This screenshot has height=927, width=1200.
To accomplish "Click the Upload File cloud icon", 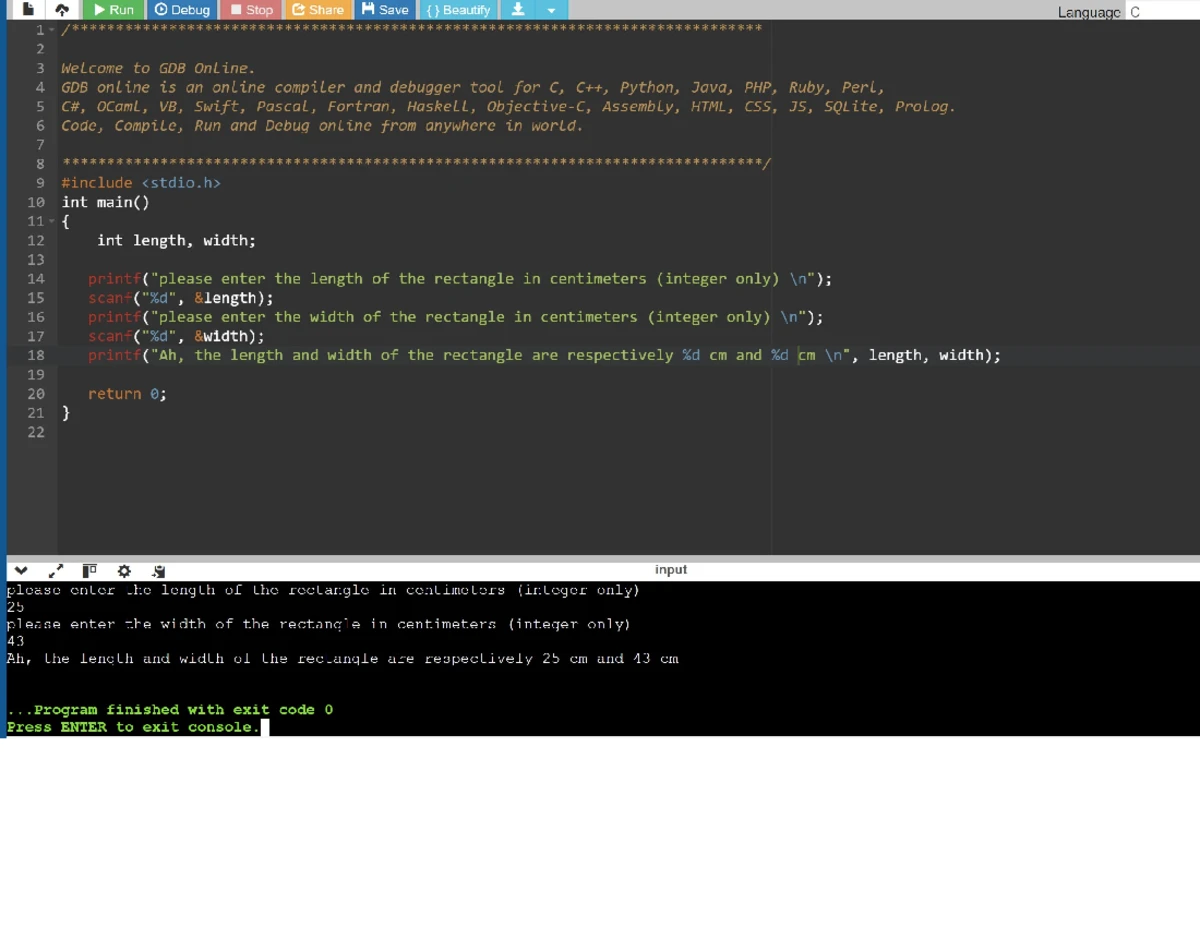I will point(63,9).
